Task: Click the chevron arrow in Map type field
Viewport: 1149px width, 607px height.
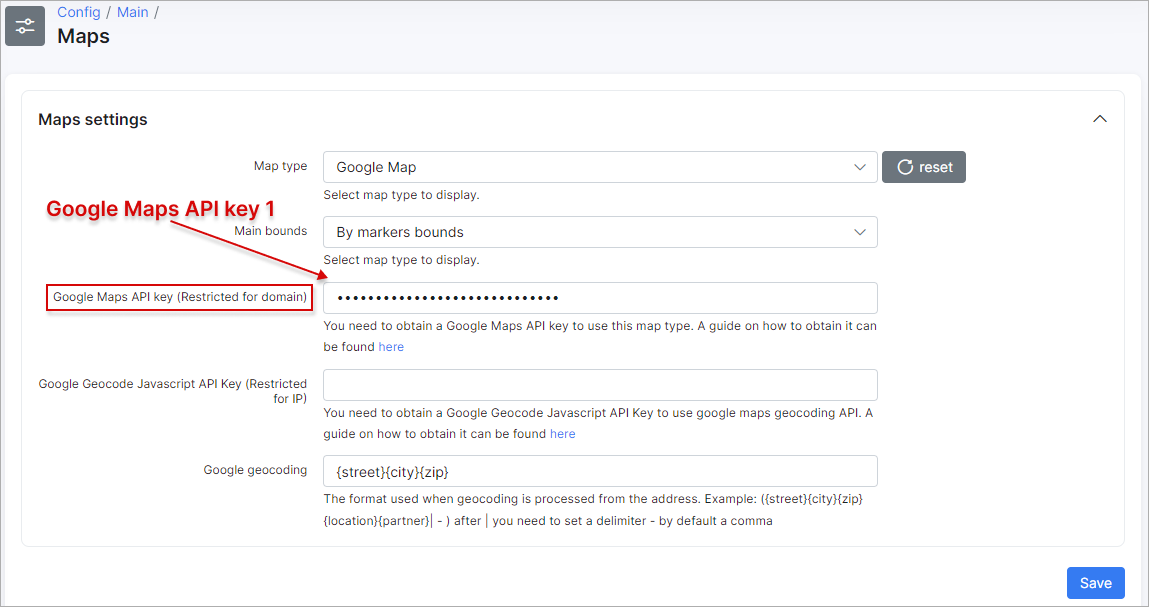Action: 860,167
